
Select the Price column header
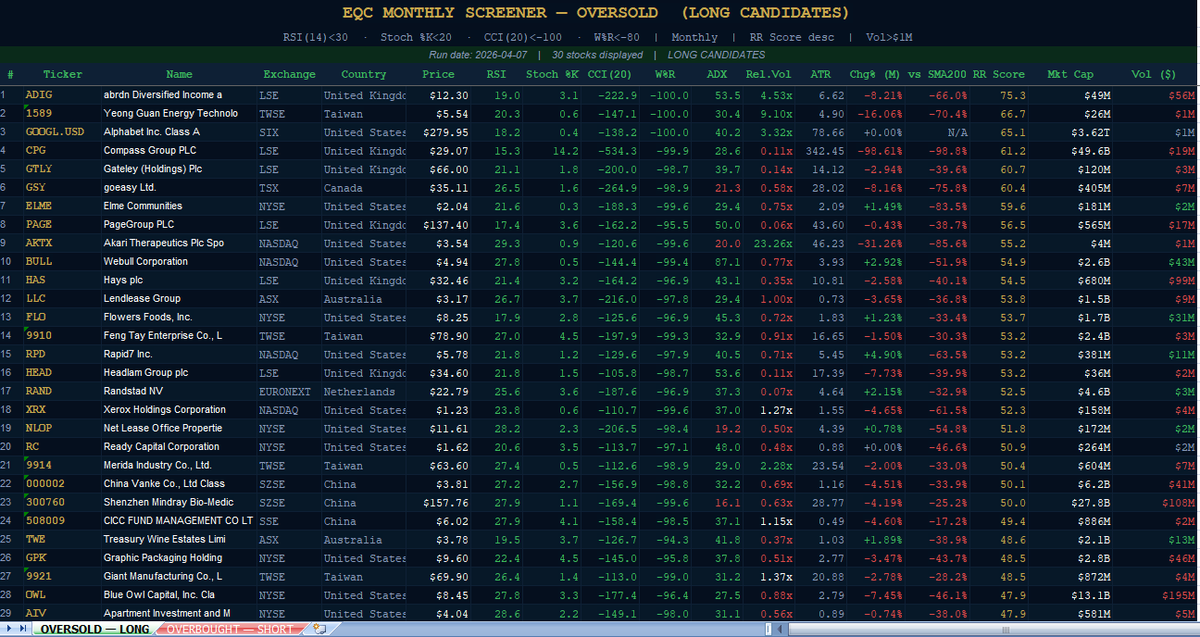coord(438,74)
